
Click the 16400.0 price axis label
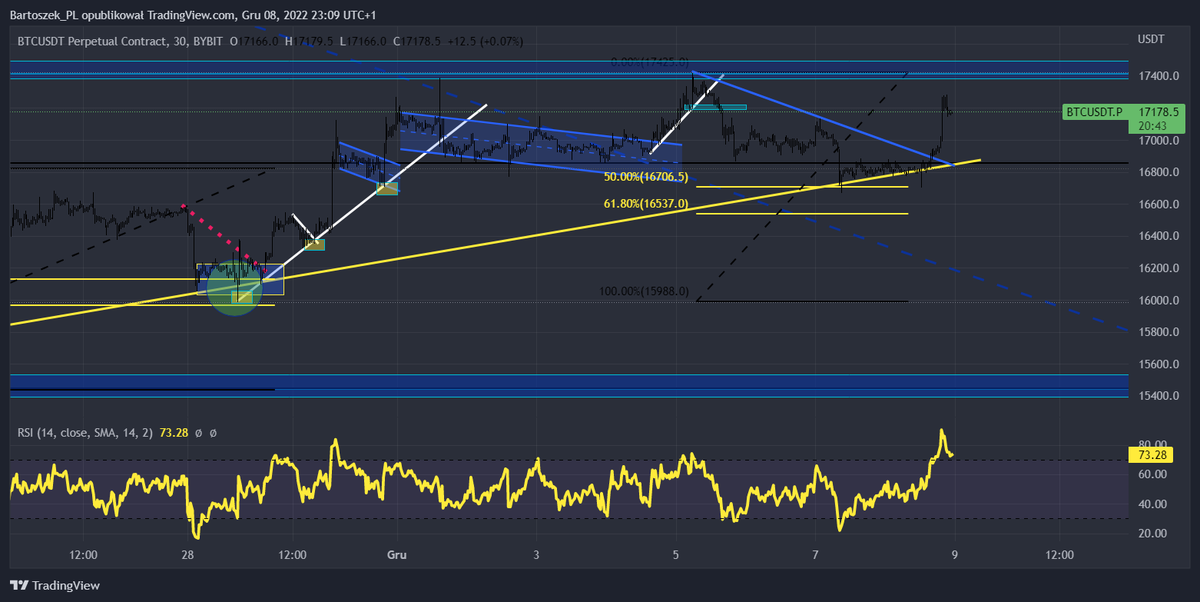click(x=1156, y=237)
